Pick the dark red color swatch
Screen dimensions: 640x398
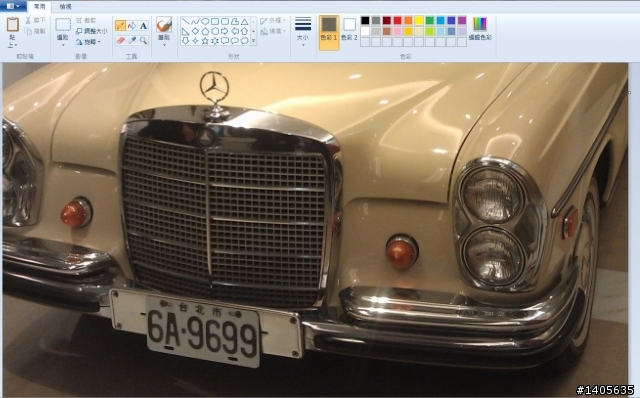click(x=387, y=20)
